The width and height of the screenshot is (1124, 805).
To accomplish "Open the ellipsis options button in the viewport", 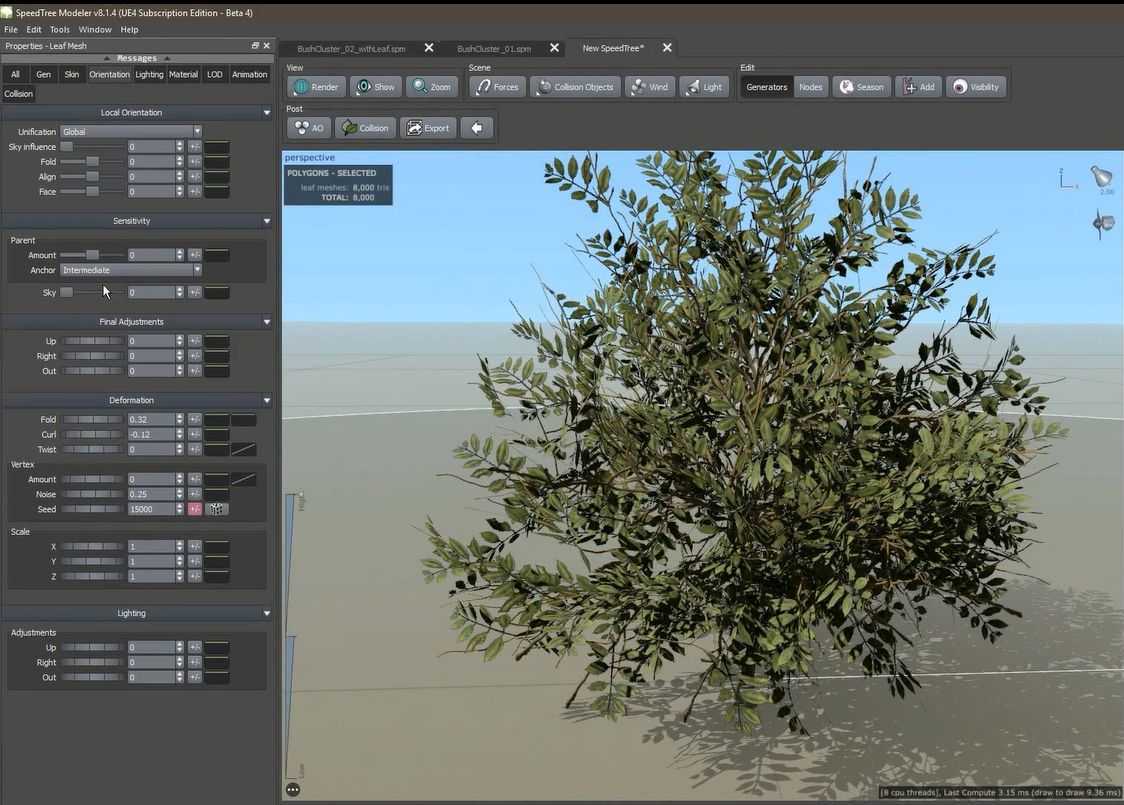I will 292,789.
